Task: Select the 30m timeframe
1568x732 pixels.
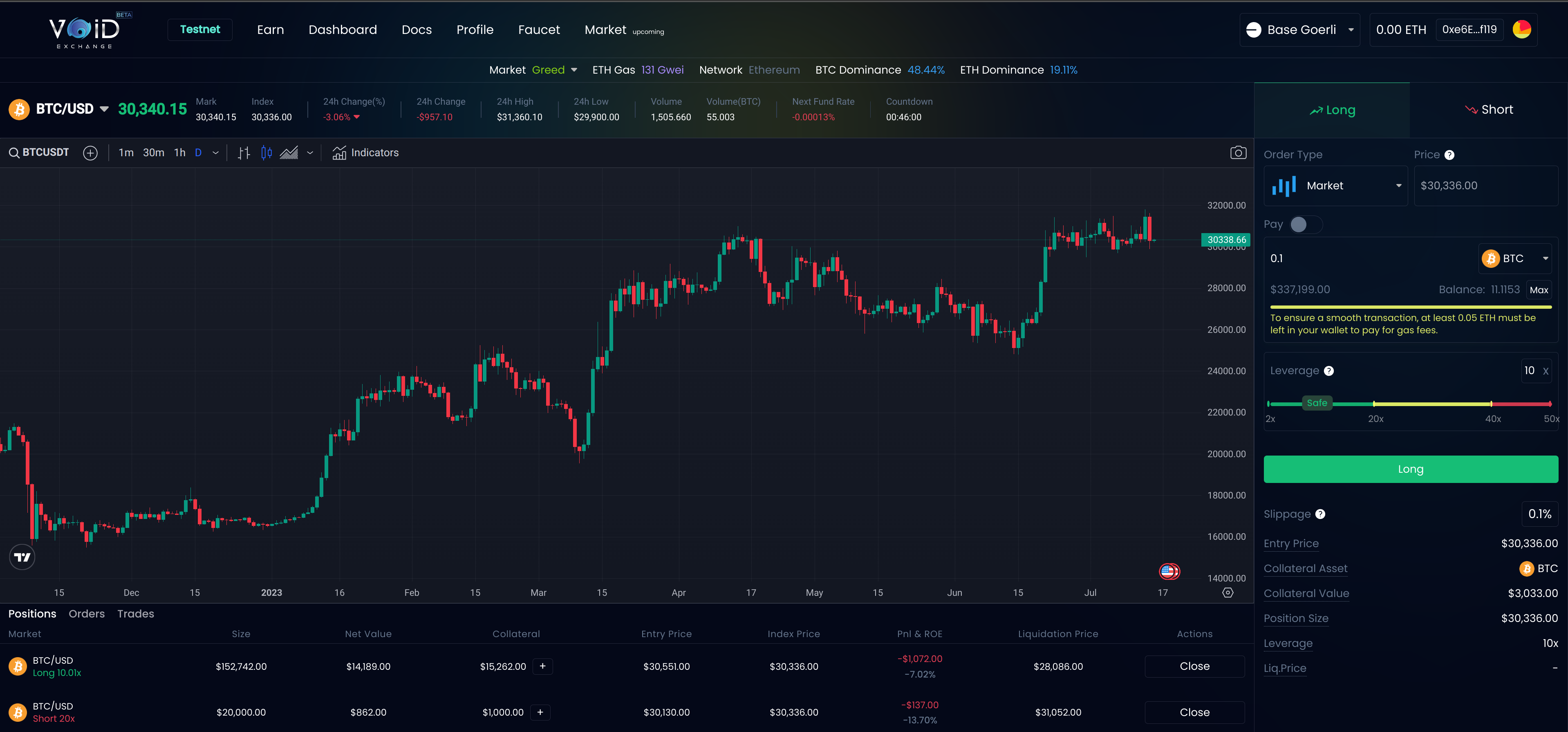Action: [153, 153]
